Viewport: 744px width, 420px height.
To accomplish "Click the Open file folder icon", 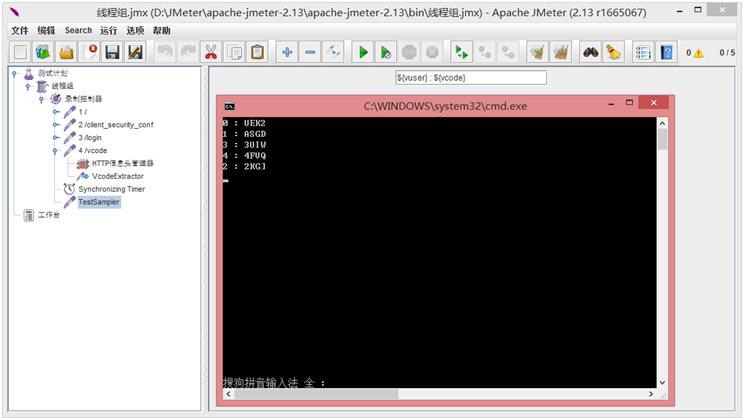I will coord(66,52).
